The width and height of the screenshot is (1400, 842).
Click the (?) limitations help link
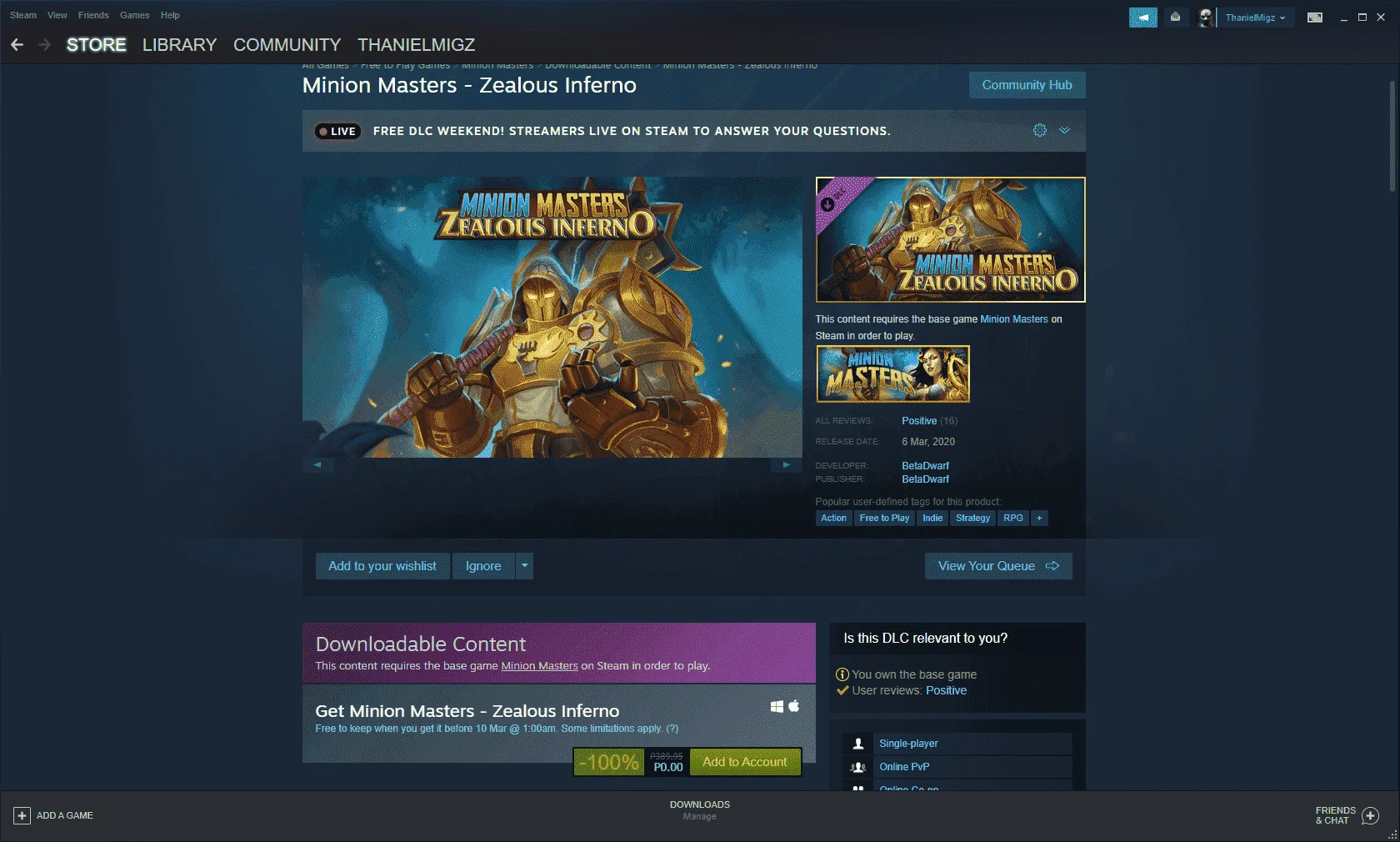(672, 729)
